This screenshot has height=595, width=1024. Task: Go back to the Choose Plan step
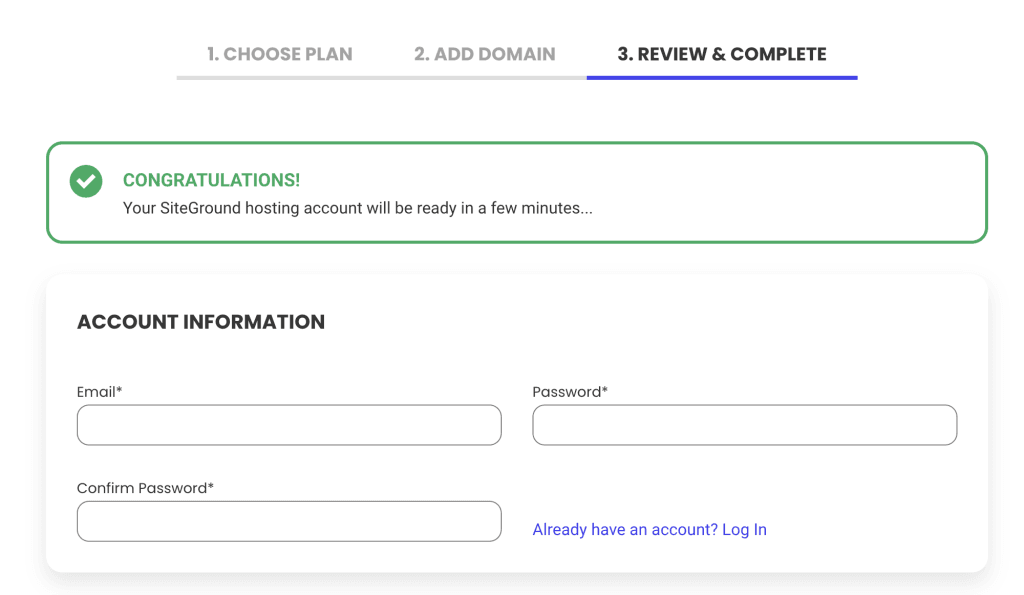(x=280, y=54)
